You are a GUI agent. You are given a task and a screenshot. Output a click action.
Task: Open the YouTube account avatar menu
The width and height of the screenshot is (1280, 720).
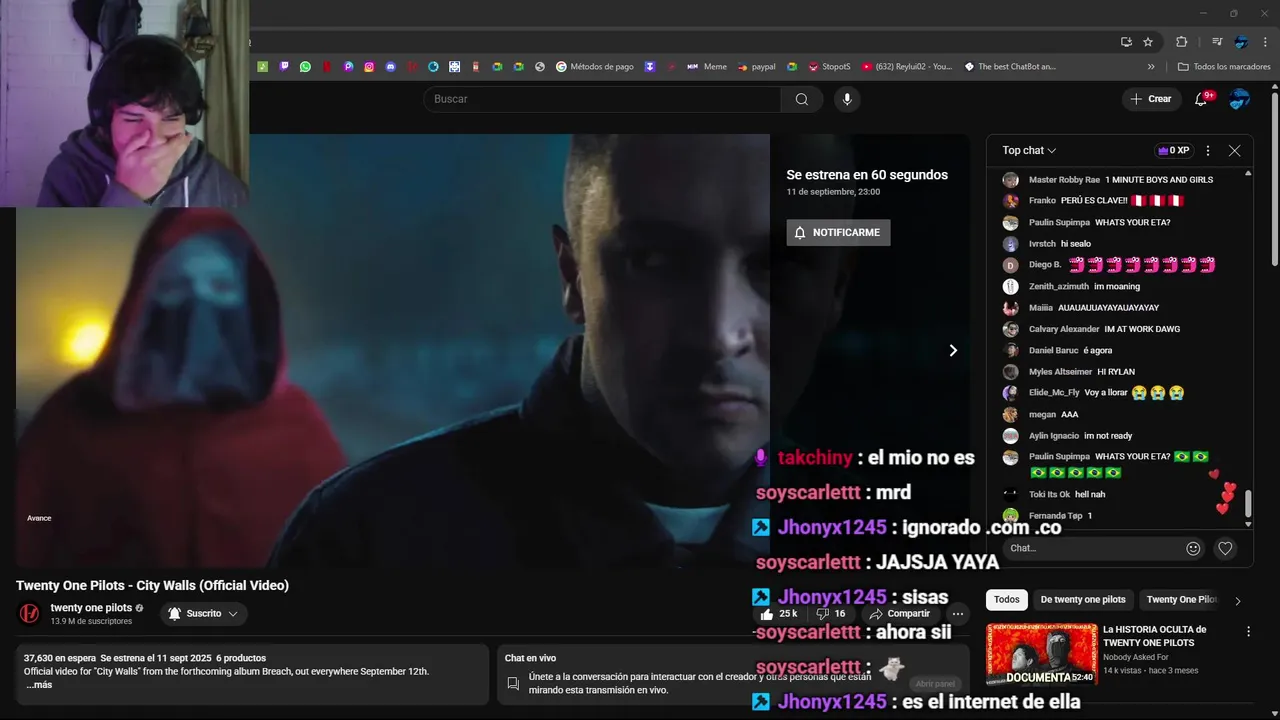(1240, 99)
